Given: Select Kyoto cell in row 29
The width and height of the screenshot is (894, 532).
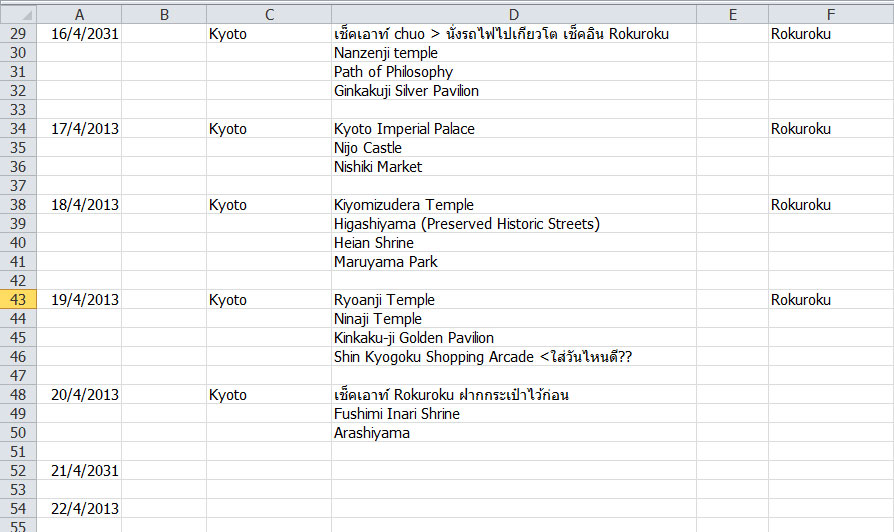Looking at the screenshot, I should click(269, 34).
